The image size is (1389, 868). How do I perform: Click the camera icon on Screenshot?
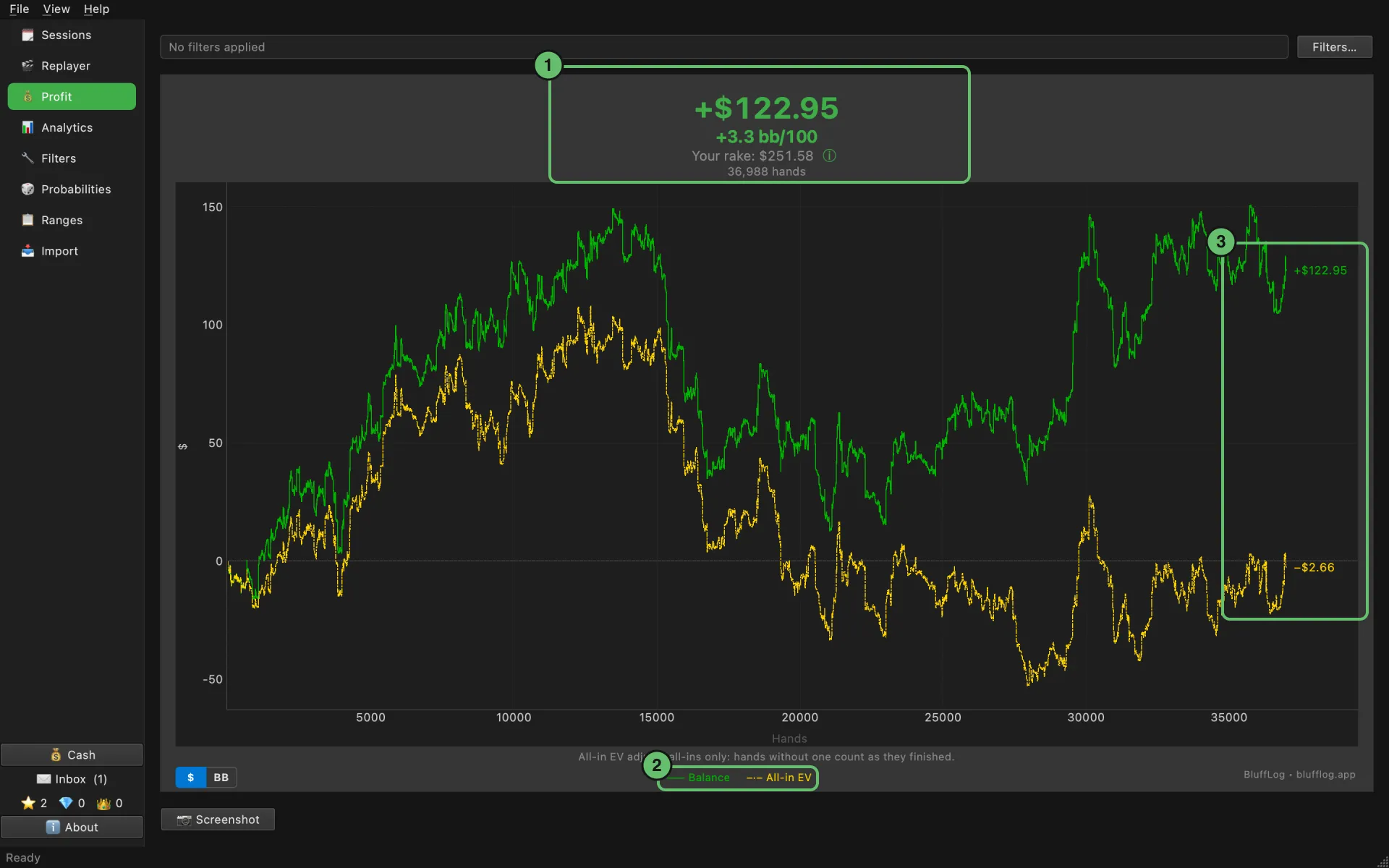(x=184, y=820)
